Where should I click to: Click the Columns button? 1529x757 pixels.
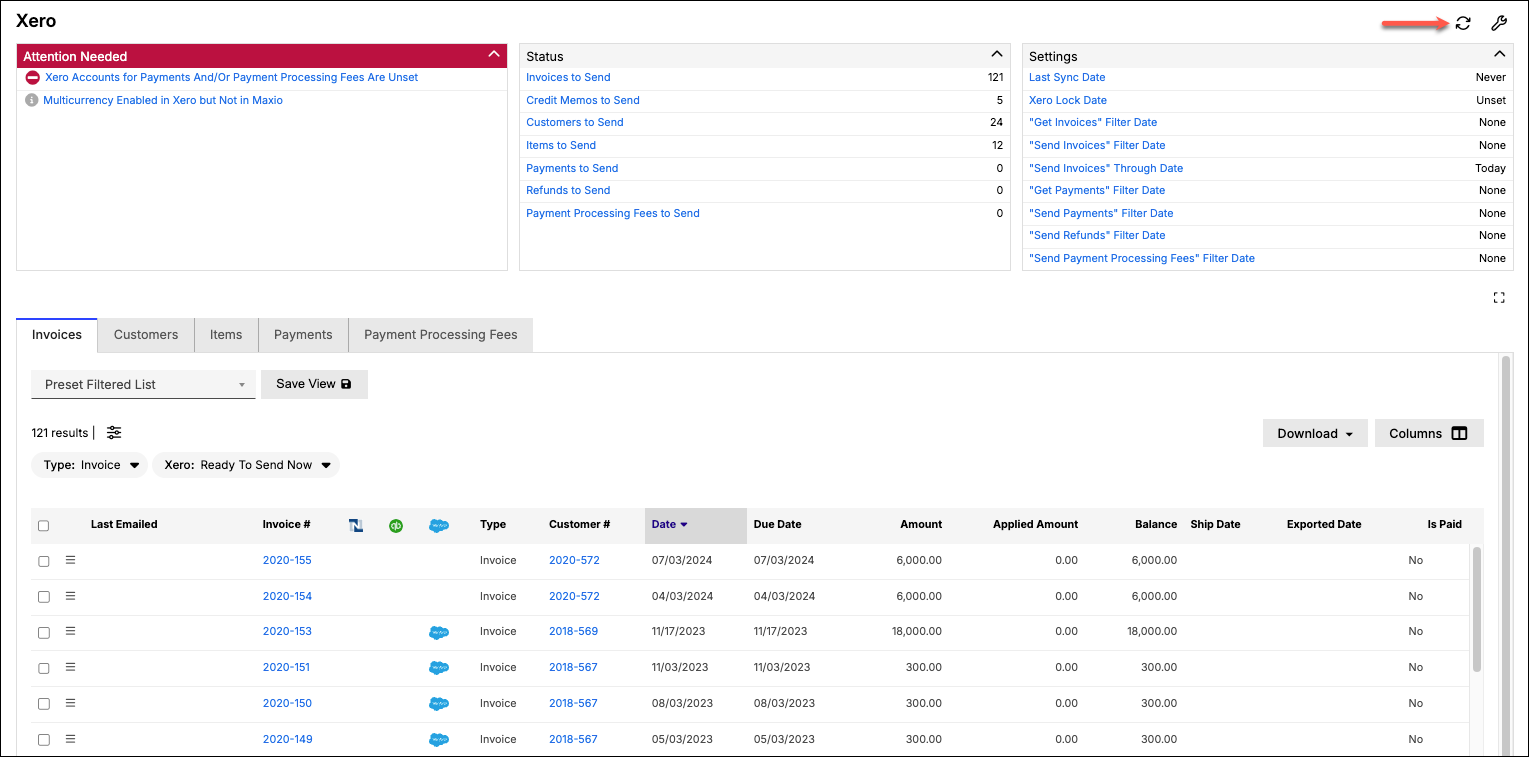(1429, 433)
